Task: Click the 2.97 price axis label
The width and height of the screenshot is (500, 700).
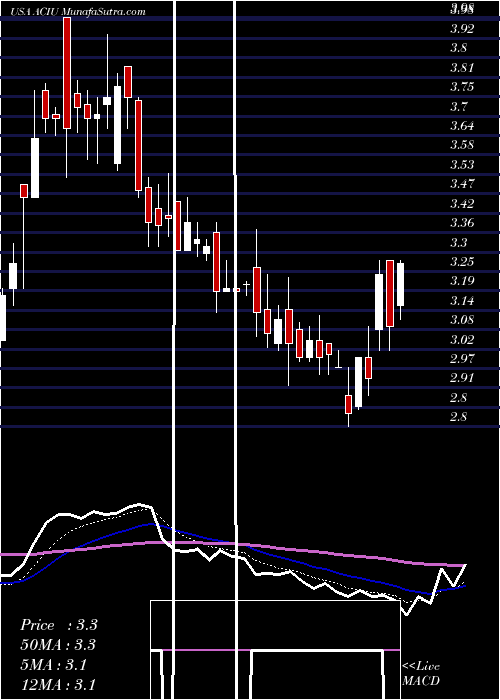Action: (x=462, y=358)
